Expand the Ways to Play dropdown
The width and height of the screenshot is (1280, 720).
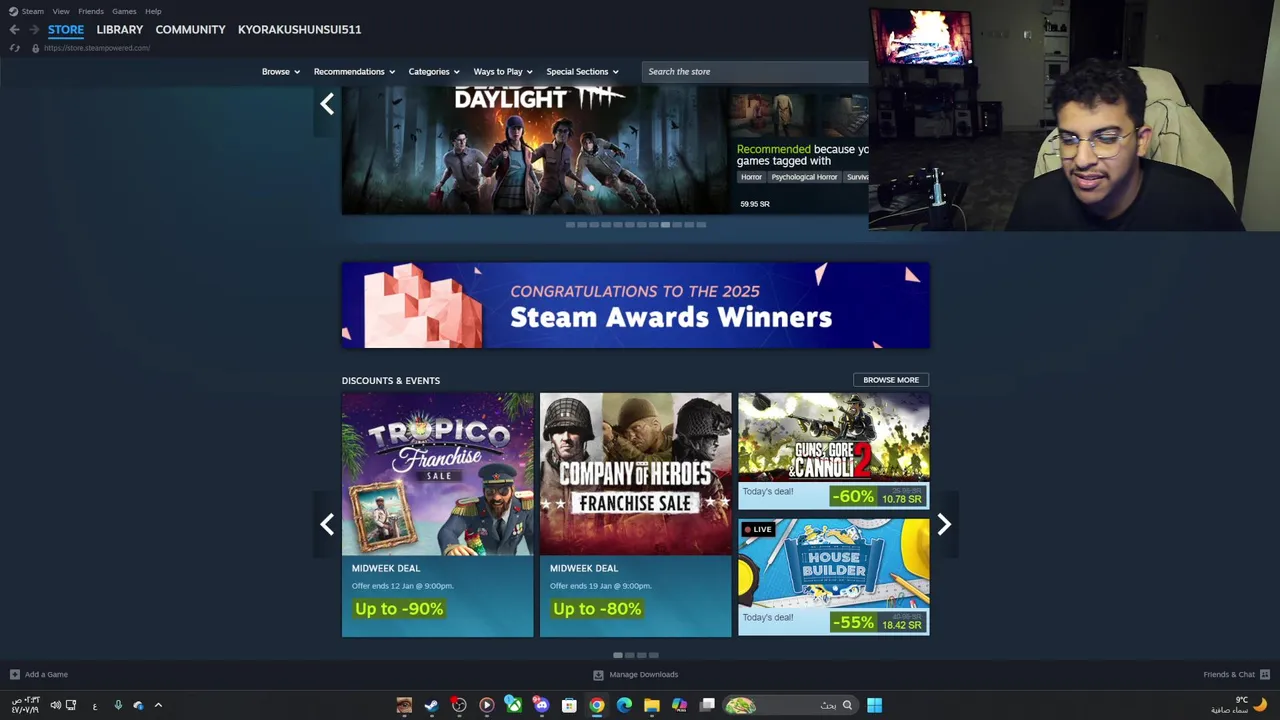(x=503, y=72)
